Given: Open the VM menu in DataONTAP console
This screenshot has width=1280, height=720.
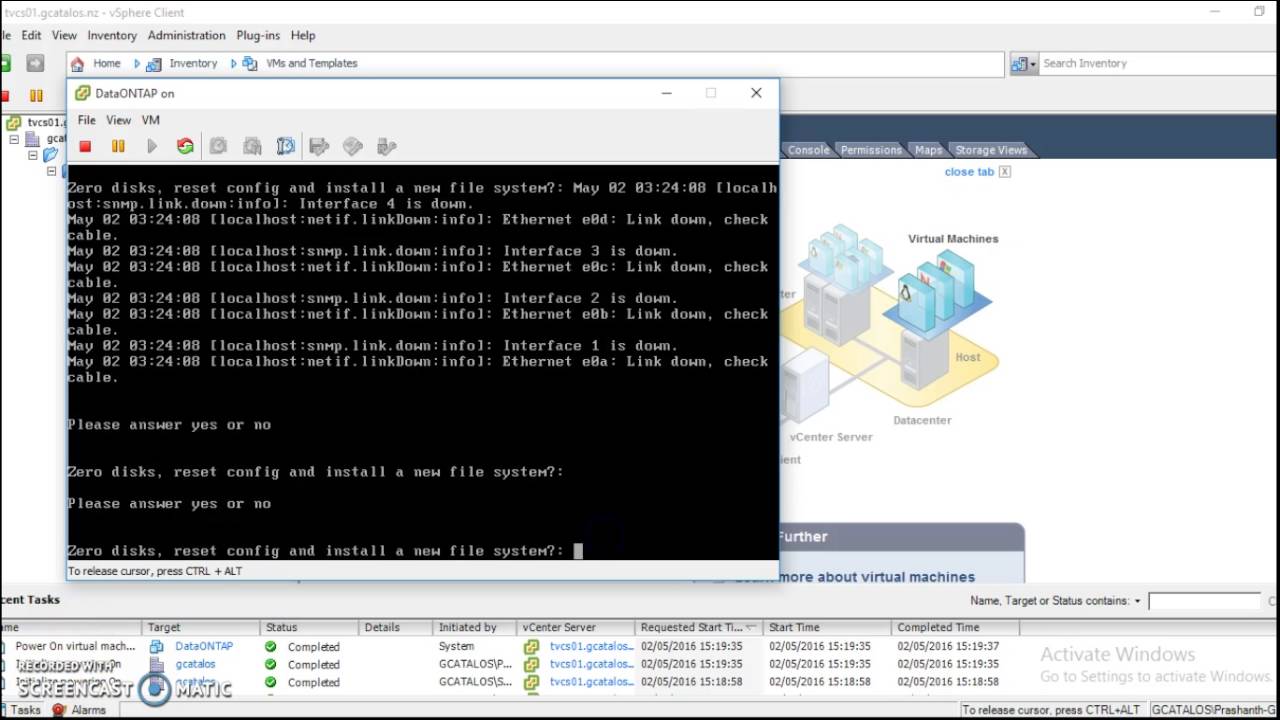Looking at the screenshot, I should pyautogui.click(x=150, y=120).
